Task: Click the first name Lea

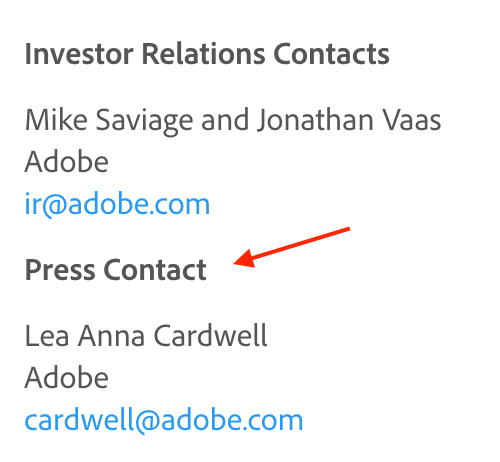Action: point(47,336)
